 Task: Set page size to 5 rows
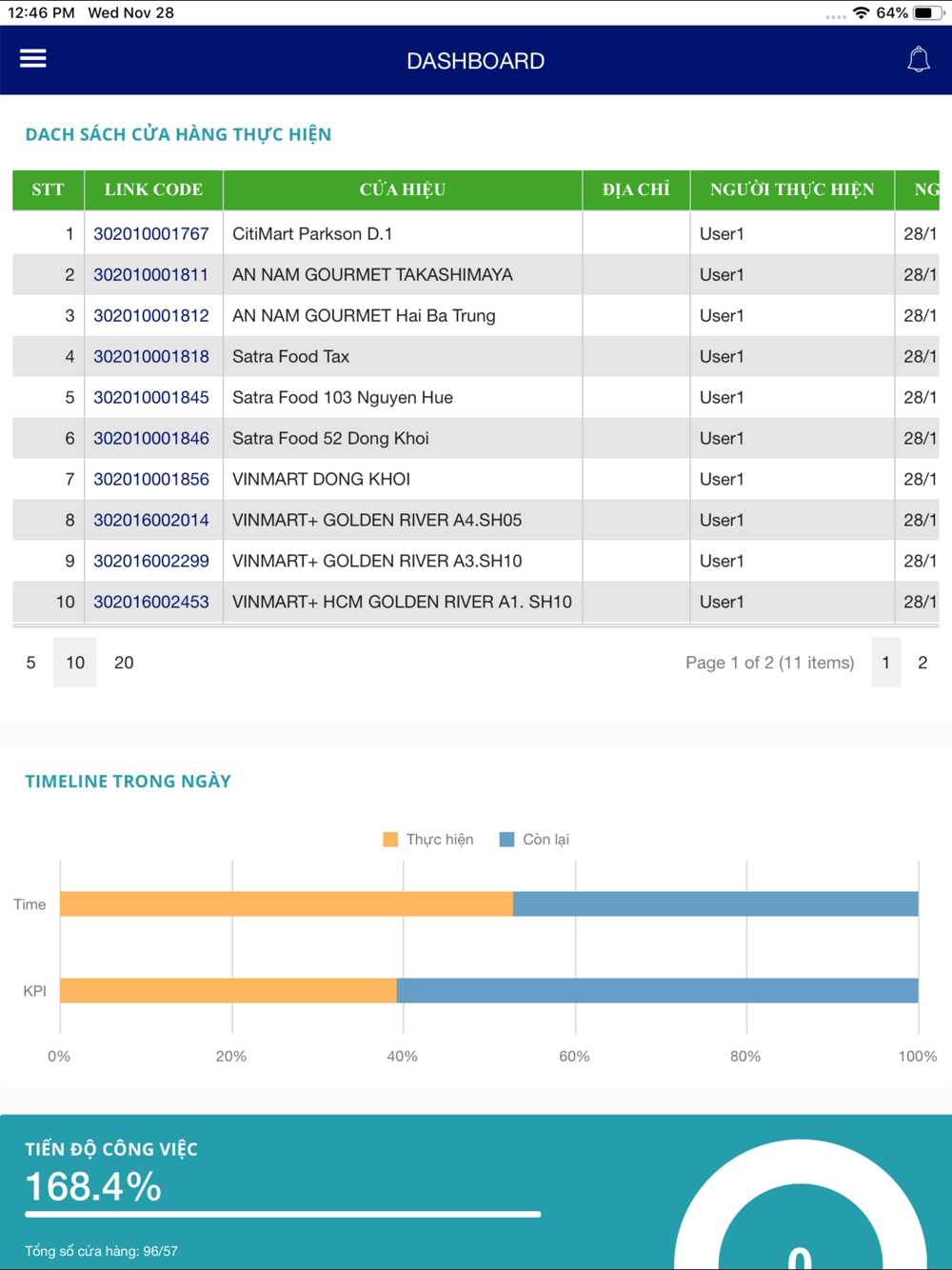[x=31, y=663]
